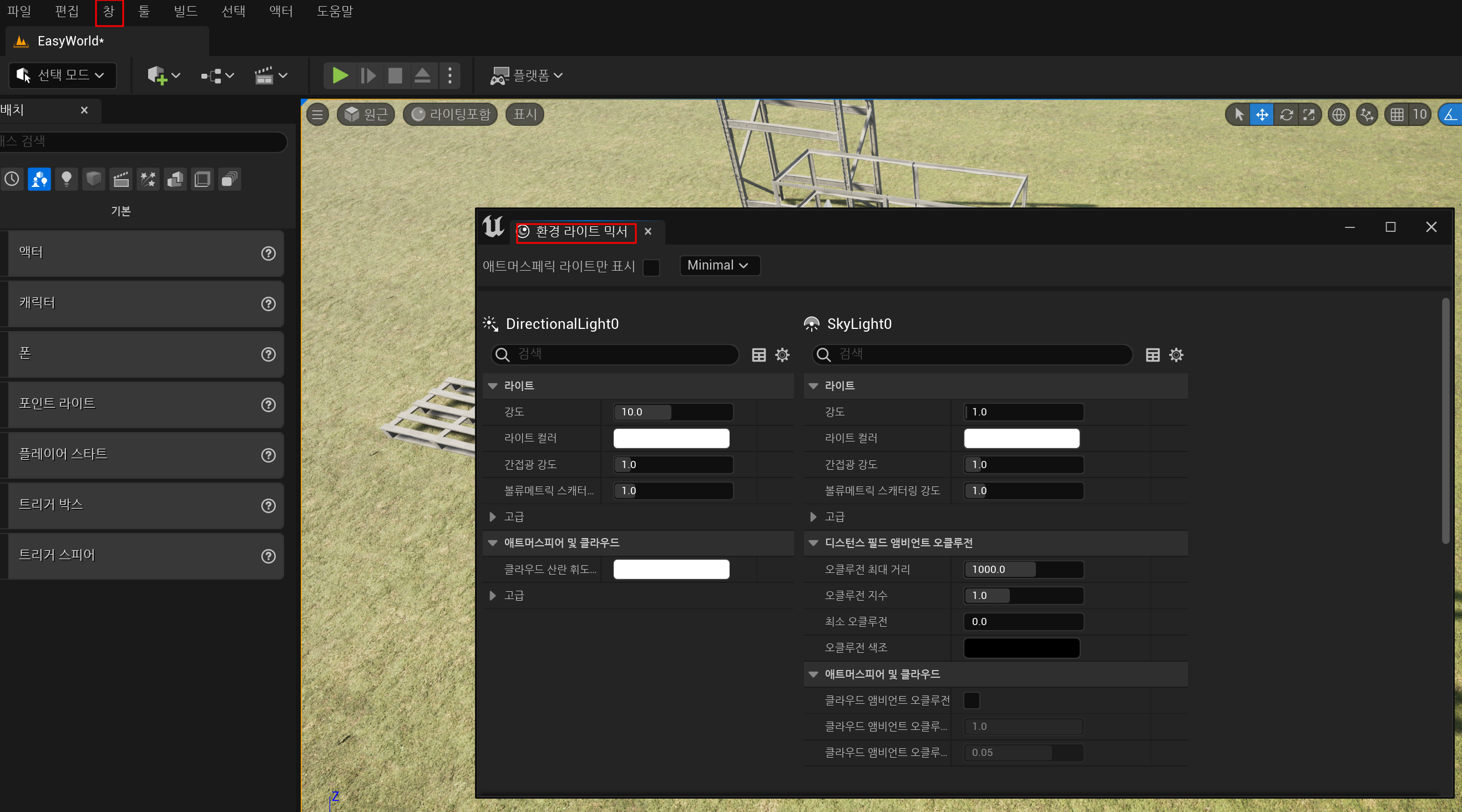This screenshot has width=1462, height=812.
Task: Click help icon next to 포인트 라이트
Action: point(268,404)
